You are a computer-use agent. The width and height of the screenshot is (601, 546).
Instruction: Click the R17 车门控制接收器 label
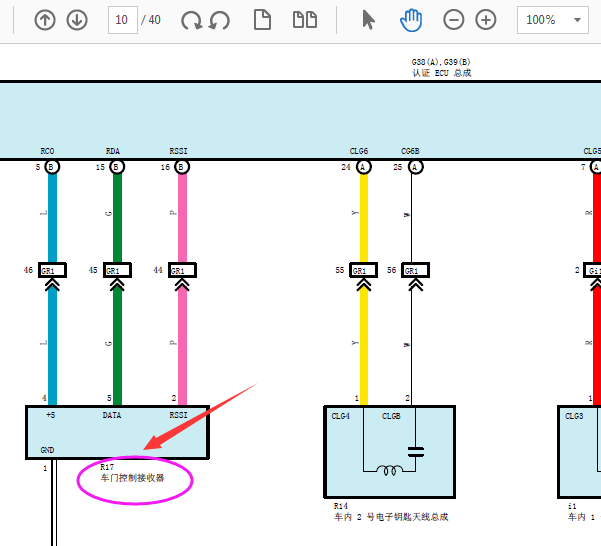[131, 473]
